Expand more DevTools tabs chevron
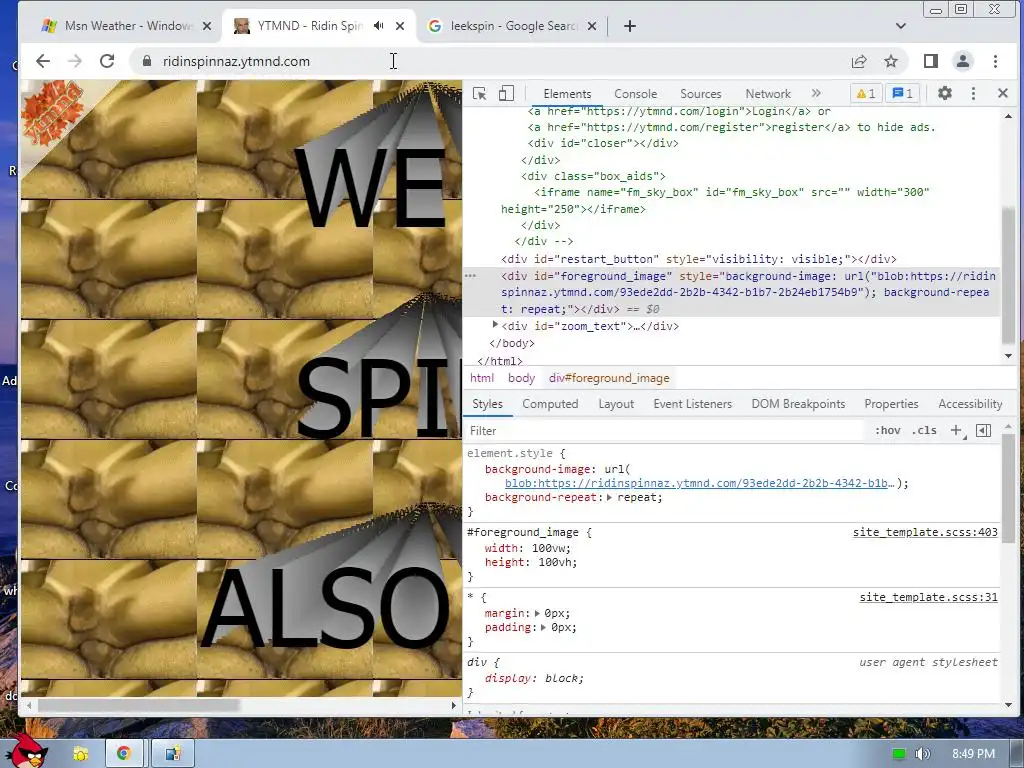 pyautogui.click(x=816, y=93)
